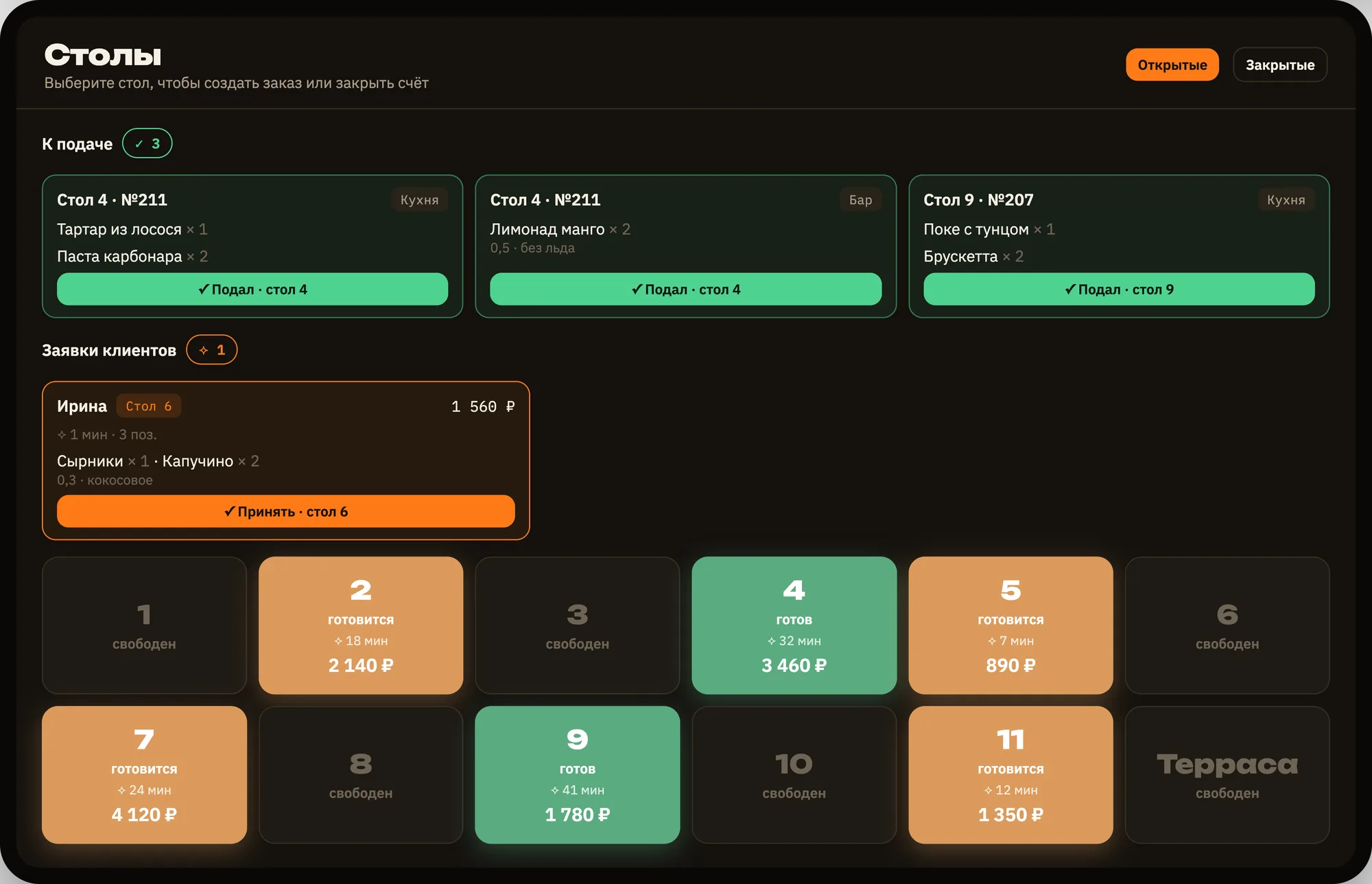The image size is (1372, 884).
Task: Click the Паста карбонара line
Action: click(x=132, y=256)
